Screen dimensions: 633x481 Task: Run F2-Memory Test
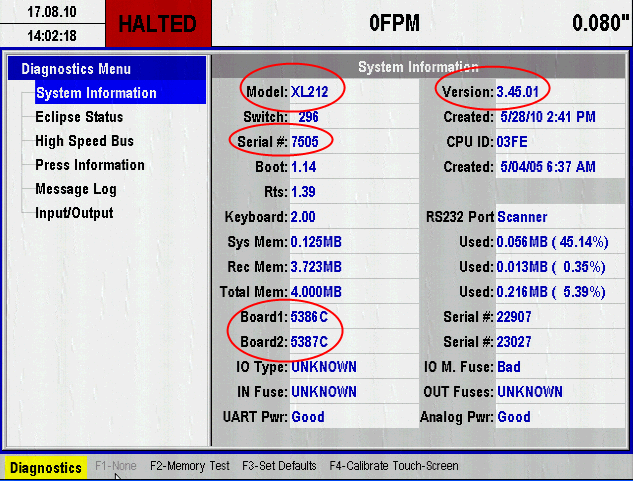click(x=190, y=466)
